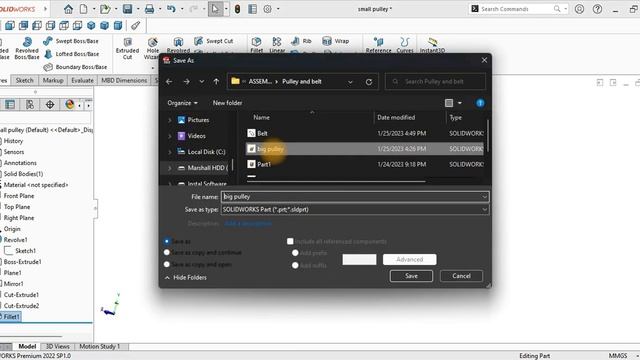Click the Add a description link
This screenshot has height=360, width=640.
(x=248, y=224)
